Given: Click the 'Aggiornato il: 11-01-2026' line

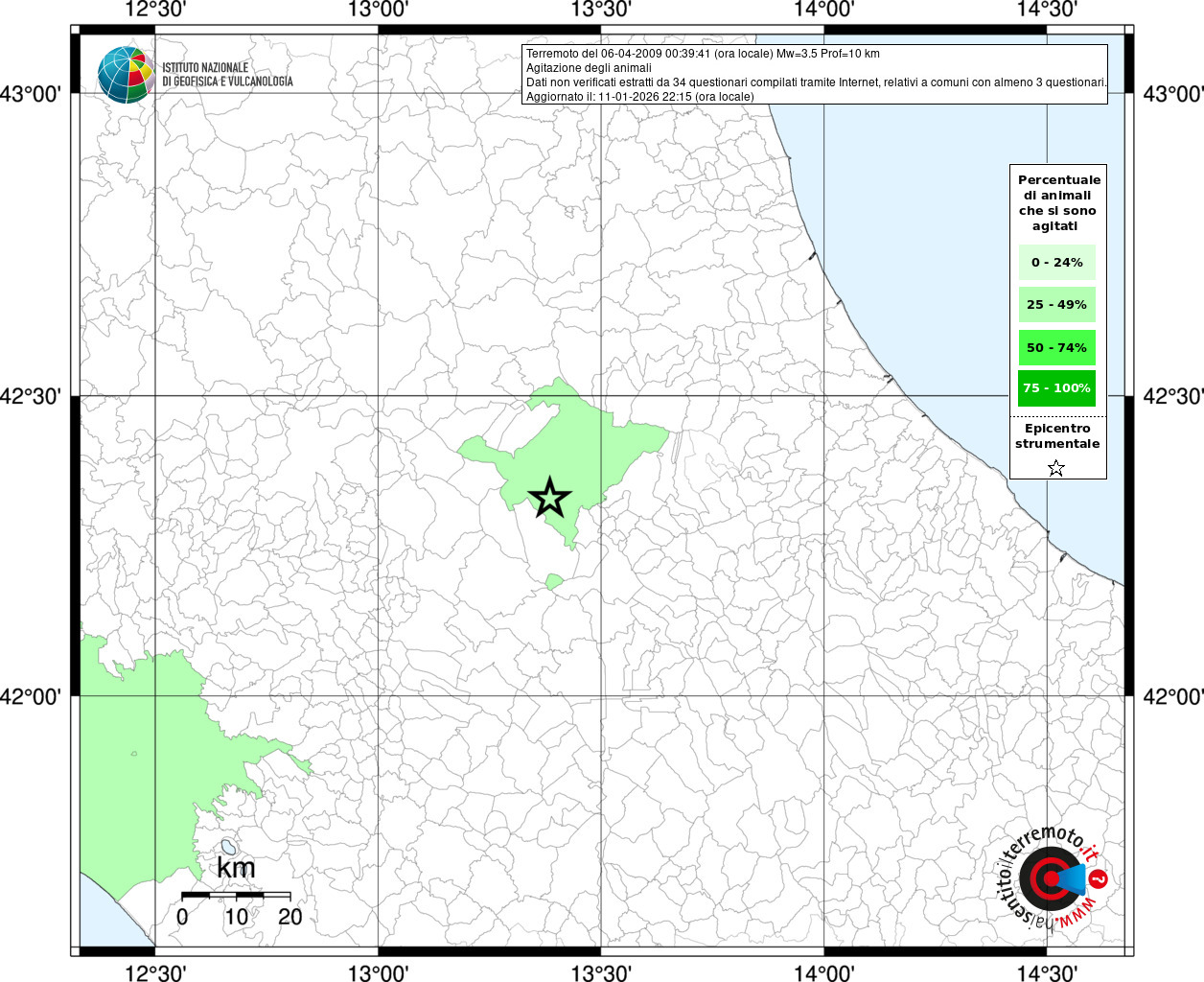Looking at the screenshot, I should [640, 97].
